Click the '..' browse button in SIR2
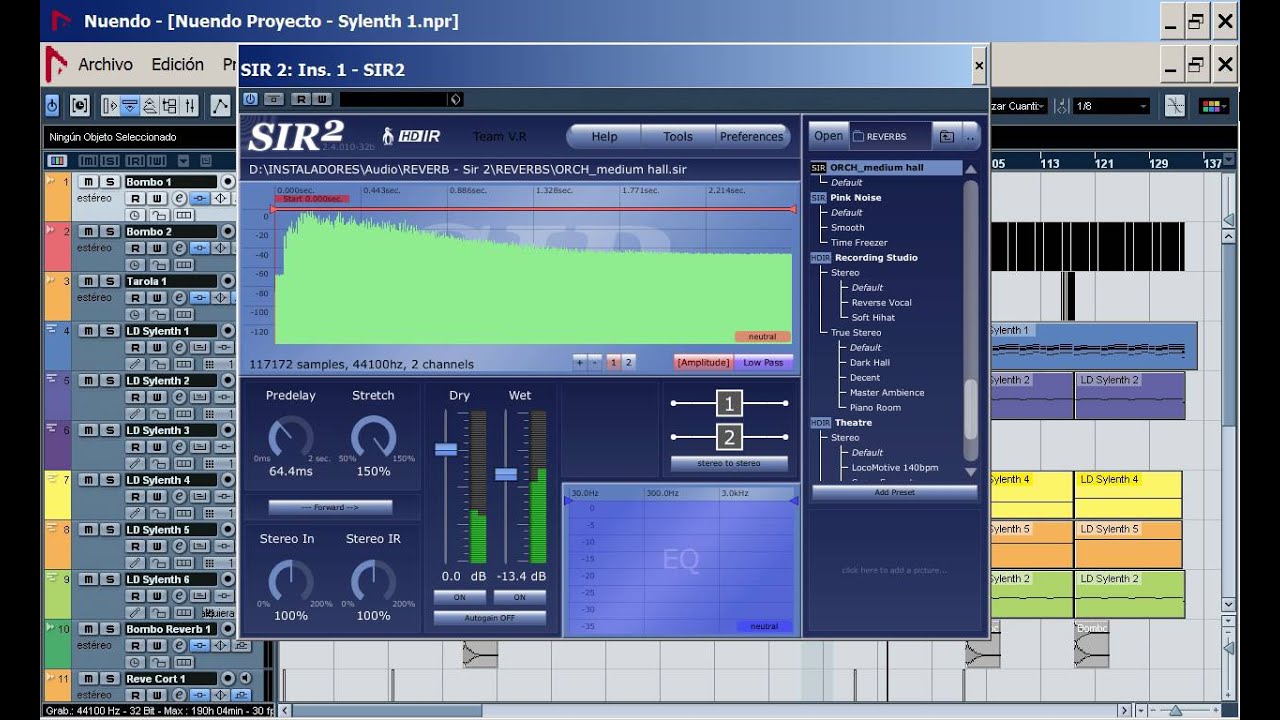This screenshot has width=1280, height=720. (970, 136)
